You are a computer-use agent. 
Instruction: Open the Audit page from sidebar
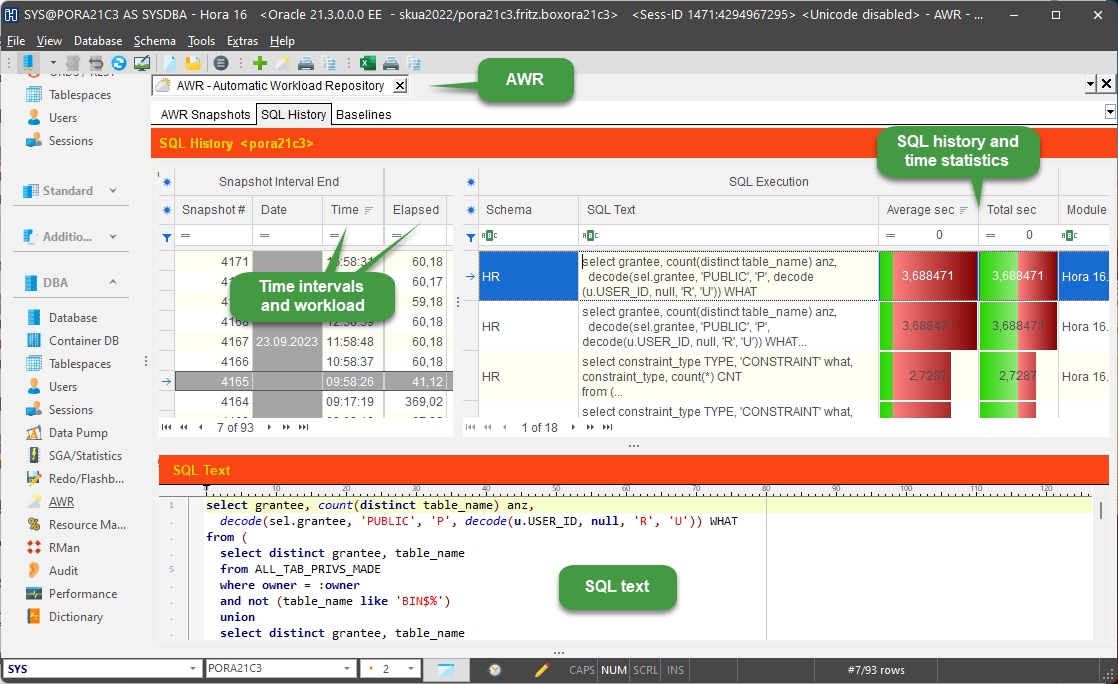click(63, 570)
